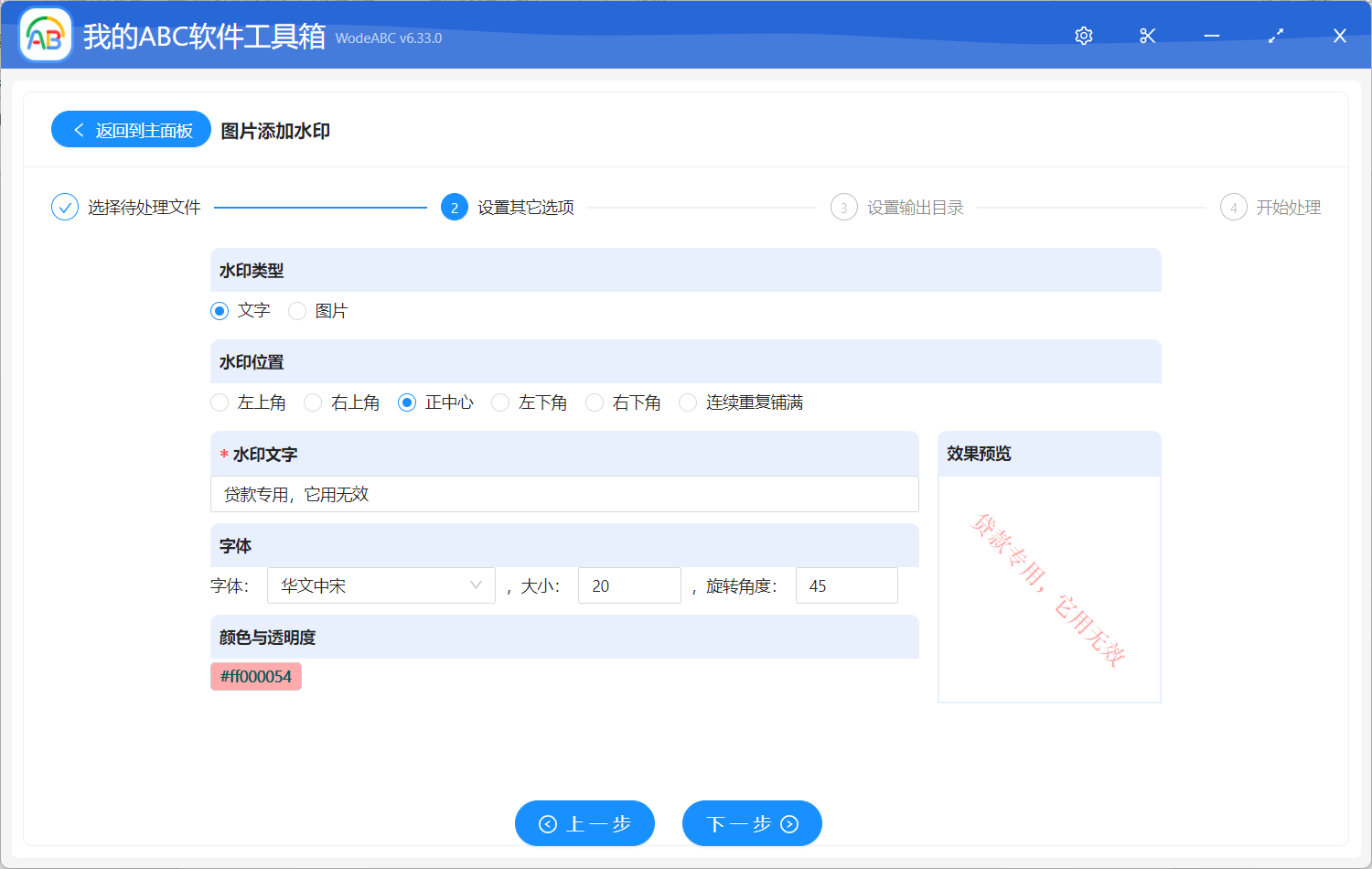Click step circle 2 设置其它选项
The height and width of the screenshot is (869, 1372).
pyautogui.click(x=455, y=207)
